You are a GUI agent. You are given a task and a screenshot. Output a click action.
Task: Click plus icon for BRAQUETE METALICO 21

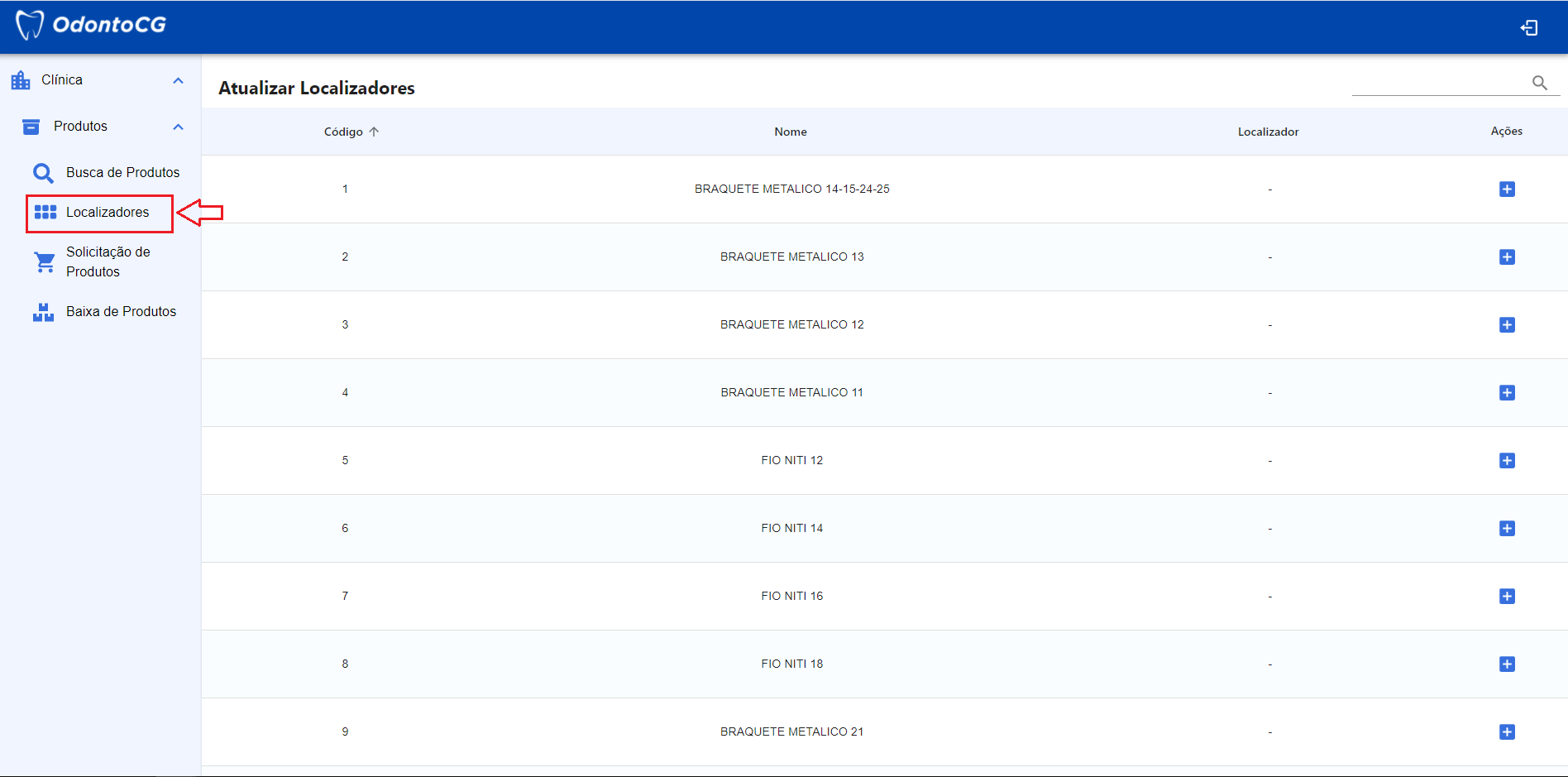1506,732
